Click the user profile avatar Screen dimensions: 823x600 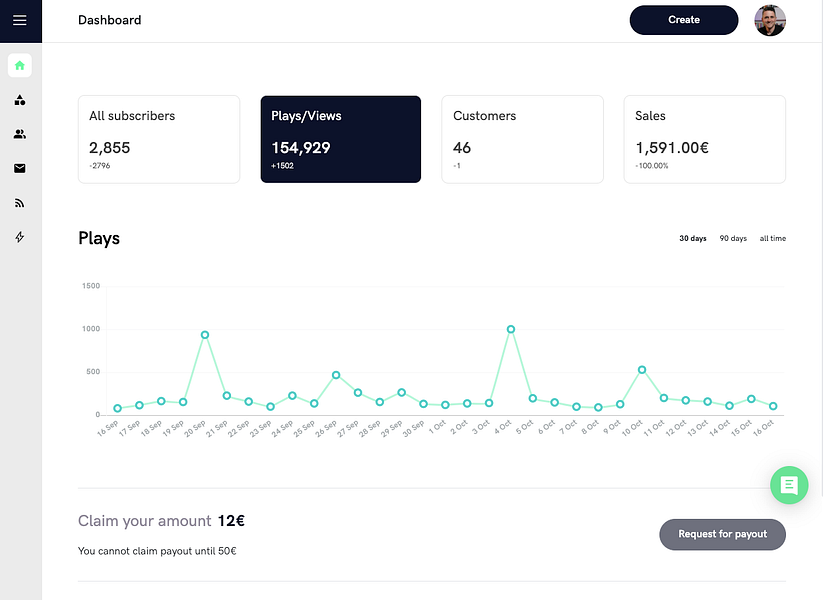[770, 20]
